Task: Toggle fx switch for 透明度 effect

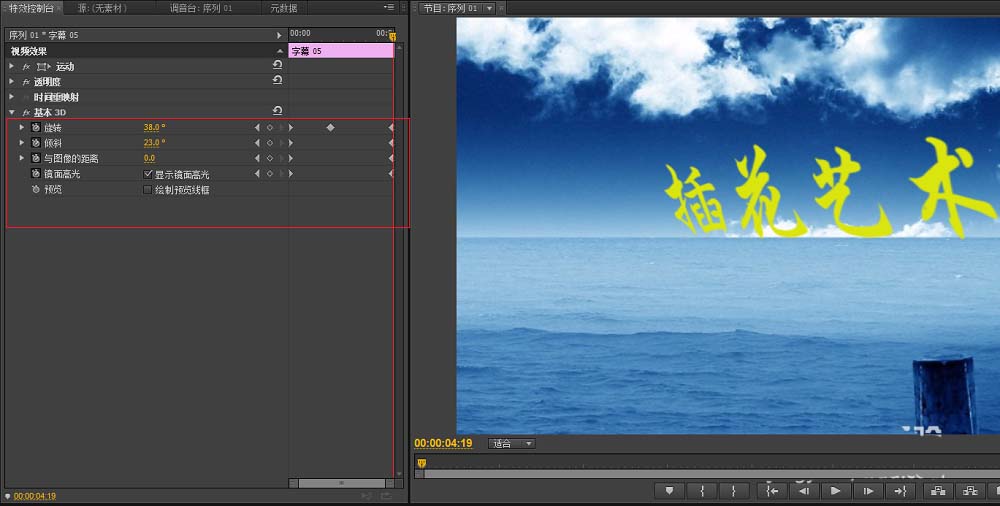Action: click(x=26, y=82)
